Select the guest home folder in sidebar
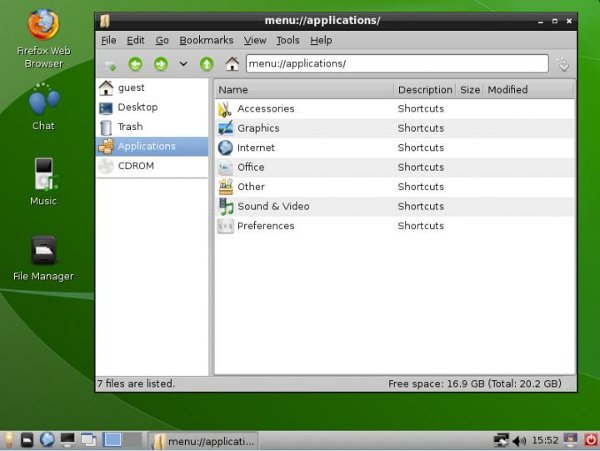 152,88
